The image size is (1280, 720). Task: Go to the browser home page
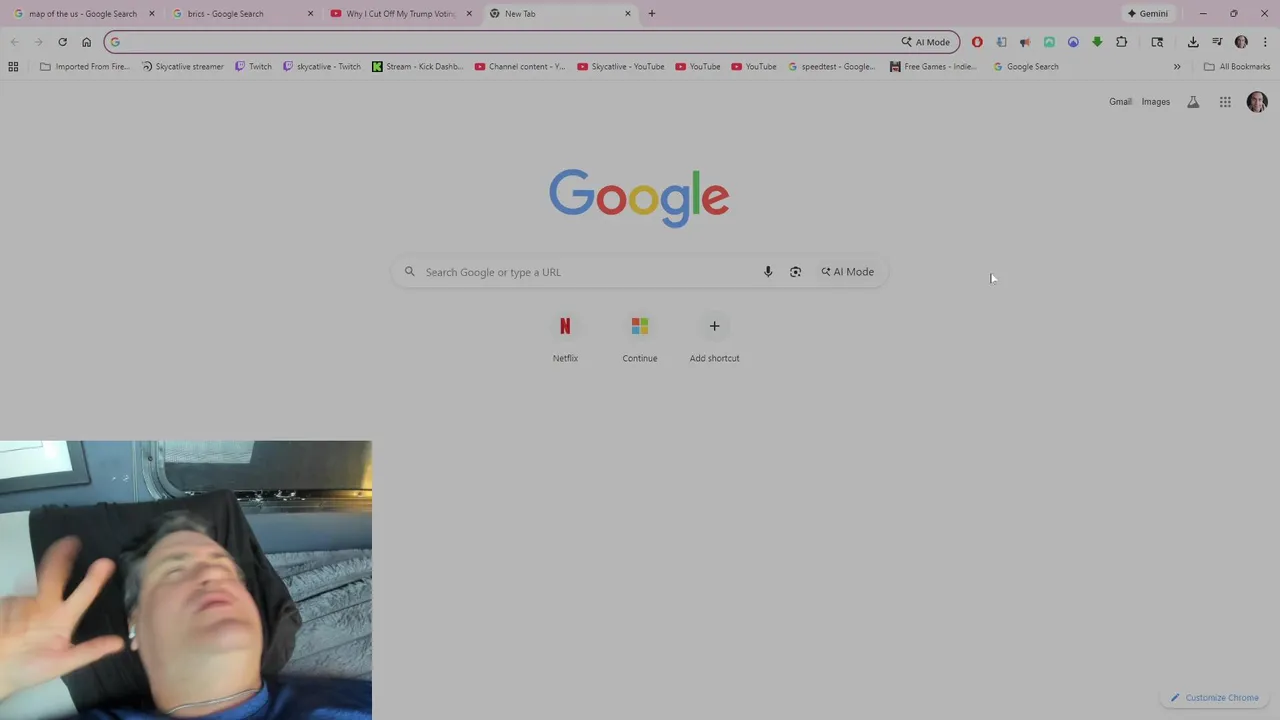86,42
